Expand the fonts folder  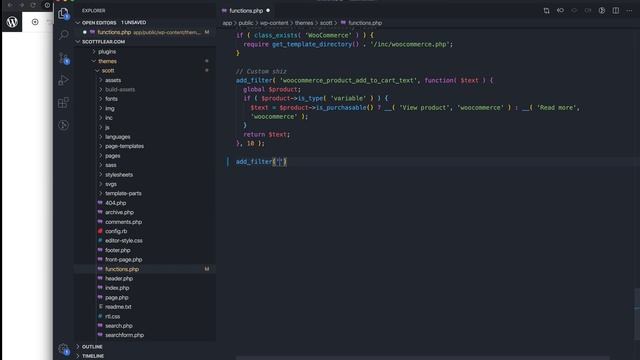click(111, 99)
